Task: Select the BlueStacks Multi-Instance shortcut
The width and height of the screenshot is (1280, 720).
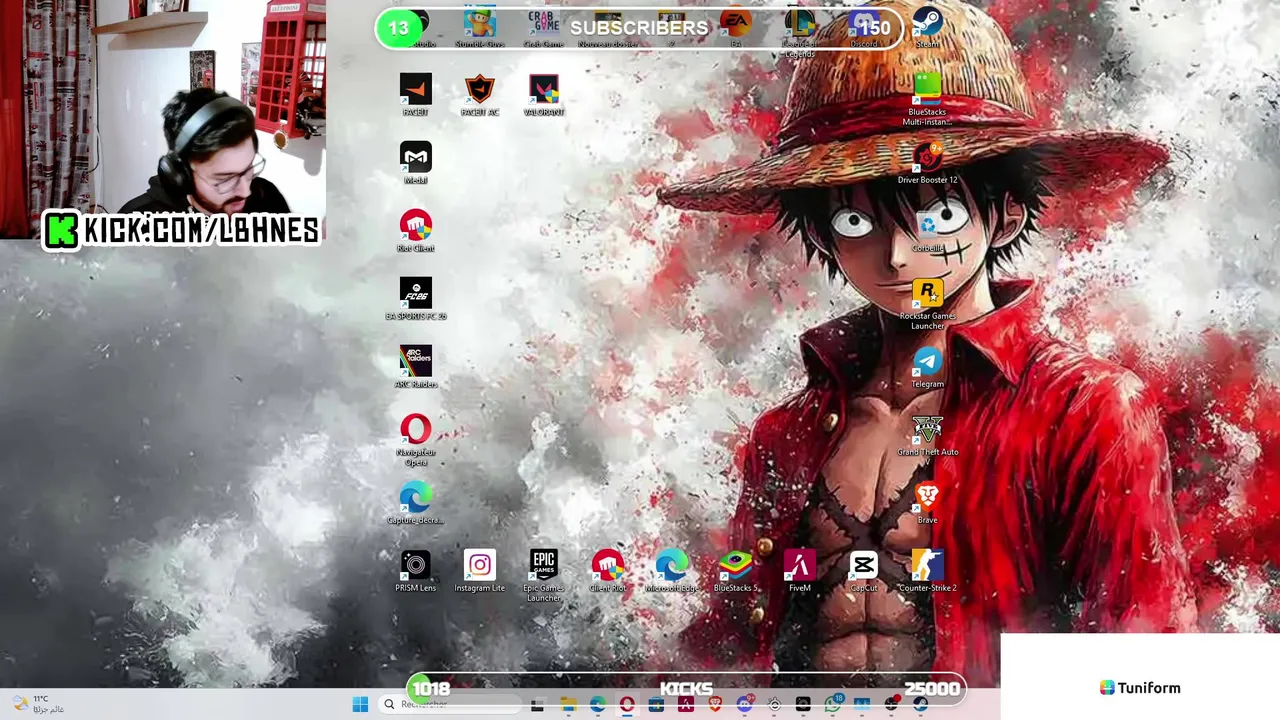Action: point(927,100)
